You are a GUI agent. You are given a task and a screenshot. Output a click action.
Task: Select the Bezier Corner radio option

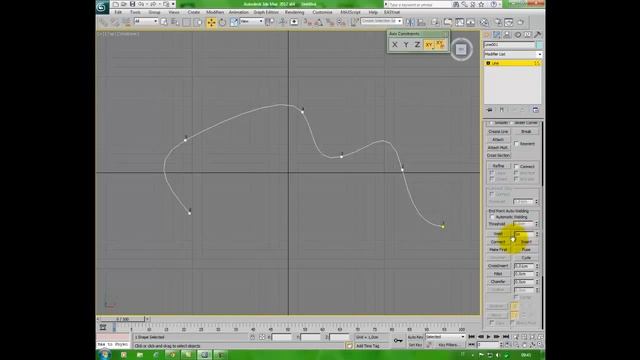pos(511,123)
